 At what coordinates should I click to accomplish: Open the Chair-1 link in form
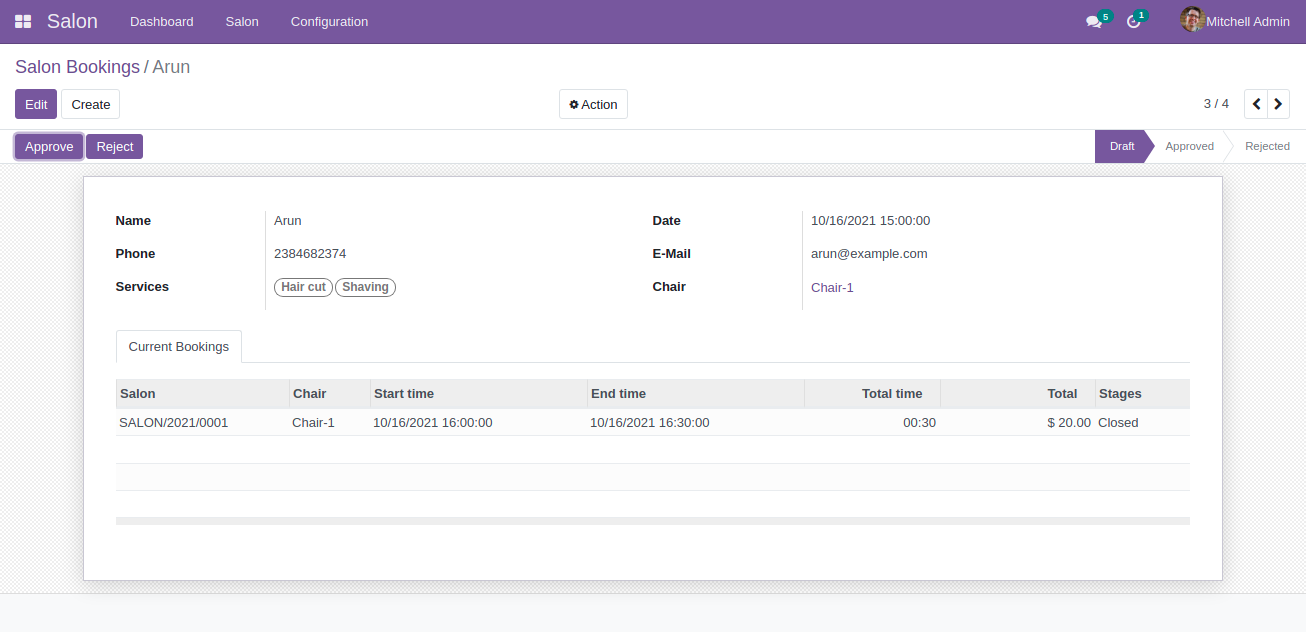[832, 287]
